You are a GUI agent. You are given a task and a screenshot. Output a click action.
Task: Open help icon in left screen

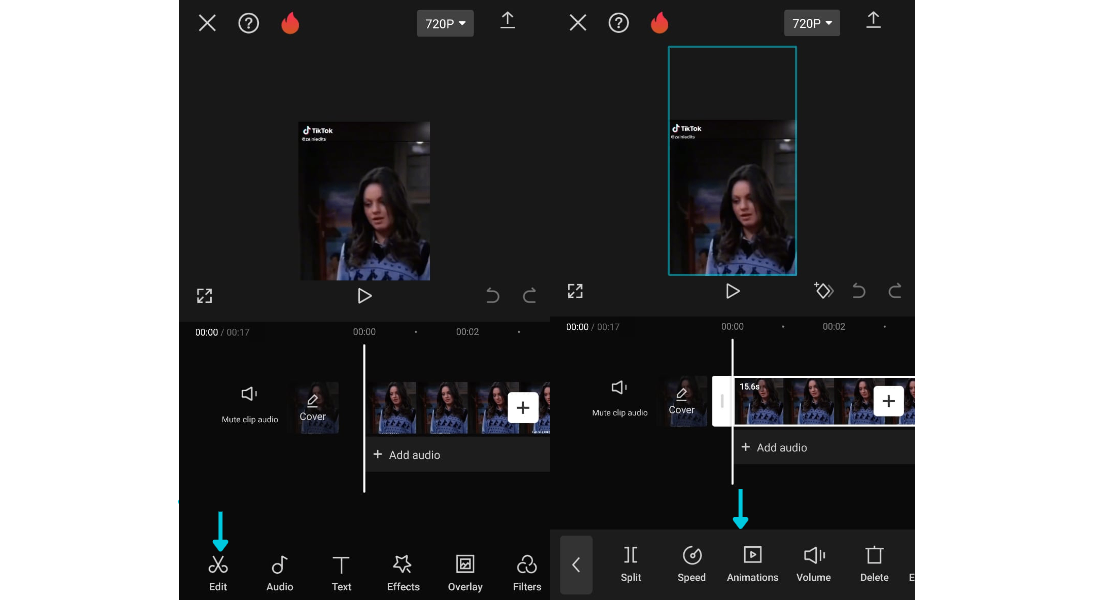248,23
